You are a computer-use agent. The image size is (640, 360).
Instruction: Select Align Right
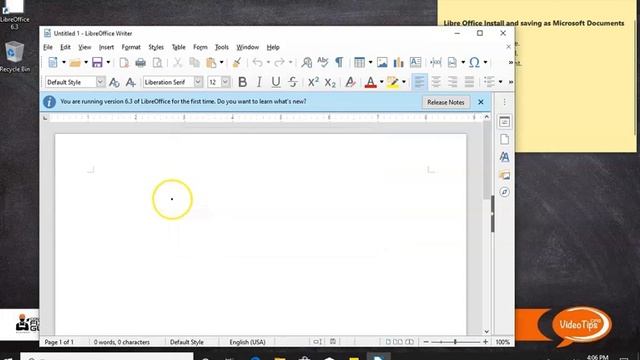453,82
